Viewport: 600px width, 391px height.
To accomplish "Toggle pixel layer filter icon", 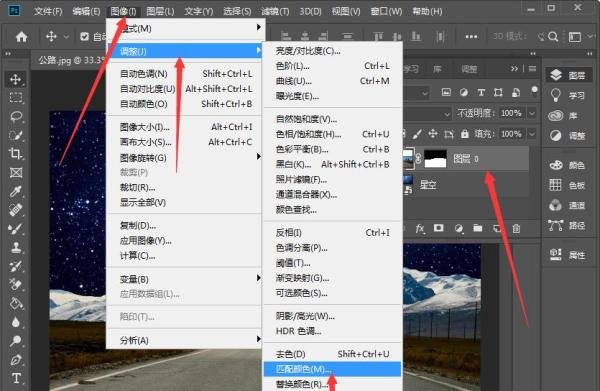I will pyautogui.click(x=446, y=92).
